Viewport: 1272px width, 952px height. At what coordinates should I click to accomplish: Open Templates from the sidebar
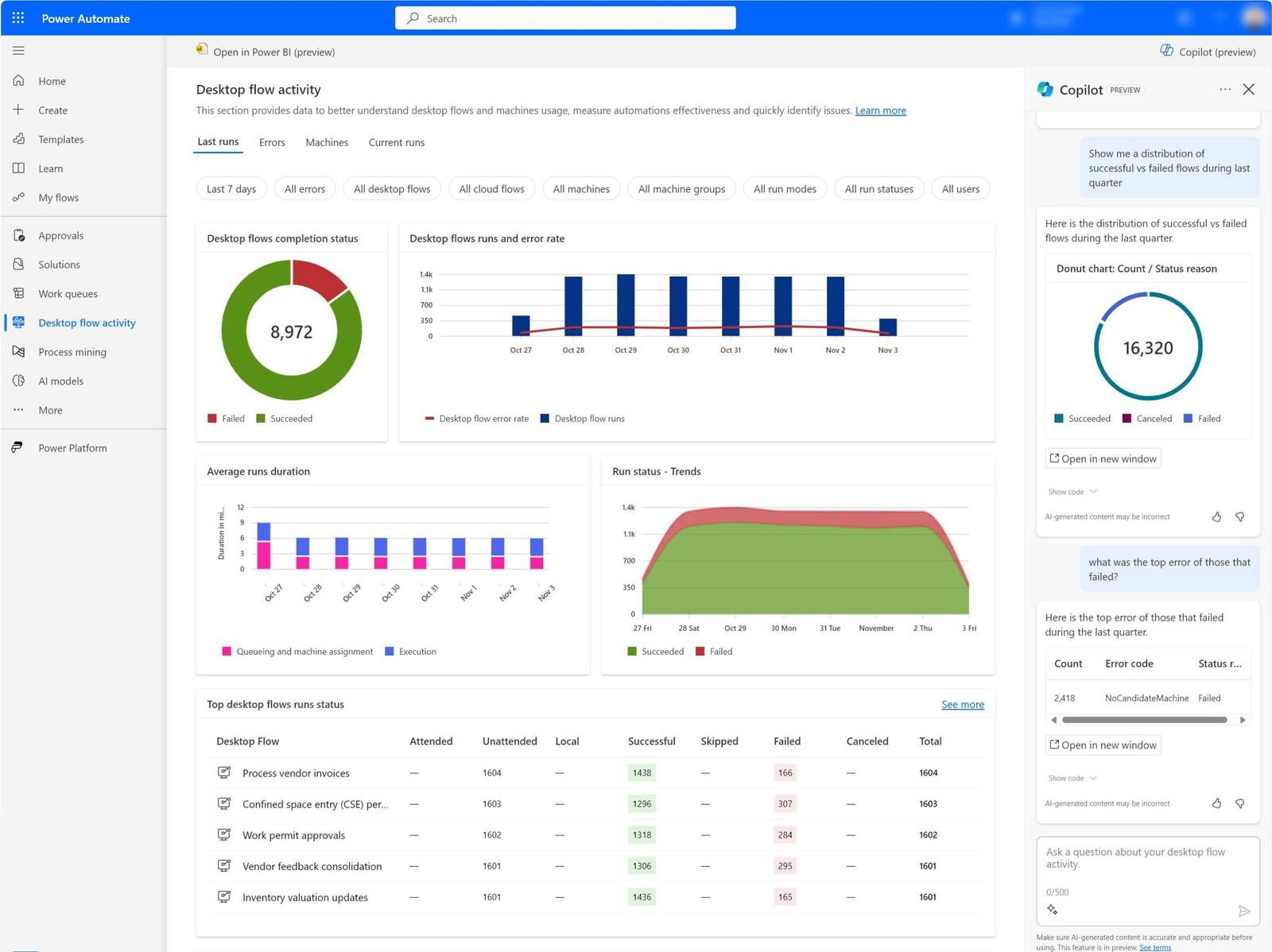pyautogui.click(x=60, y=139)
